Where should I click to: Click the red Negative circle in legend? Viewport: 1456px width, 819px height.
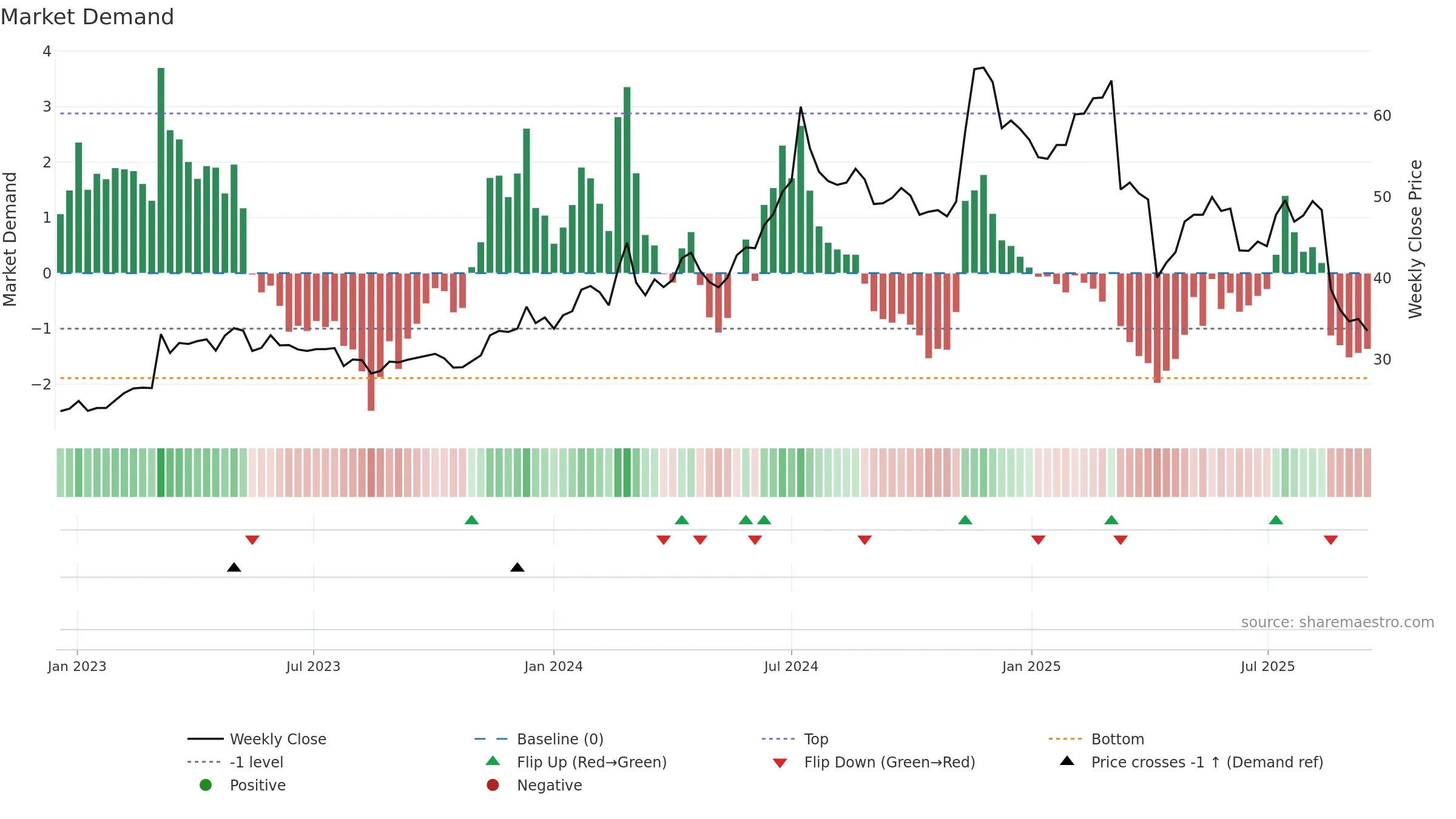pos(493,785)
